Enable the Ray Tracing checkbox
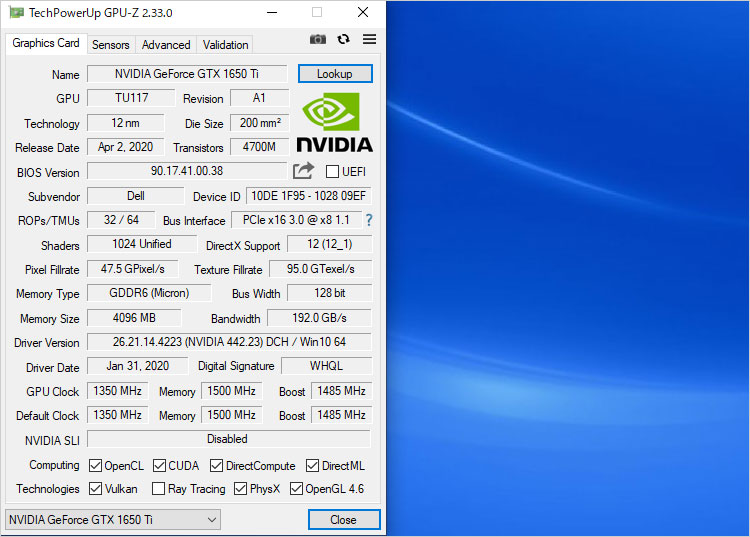Viewport: 750px width, 537px height. coord(158,488)
